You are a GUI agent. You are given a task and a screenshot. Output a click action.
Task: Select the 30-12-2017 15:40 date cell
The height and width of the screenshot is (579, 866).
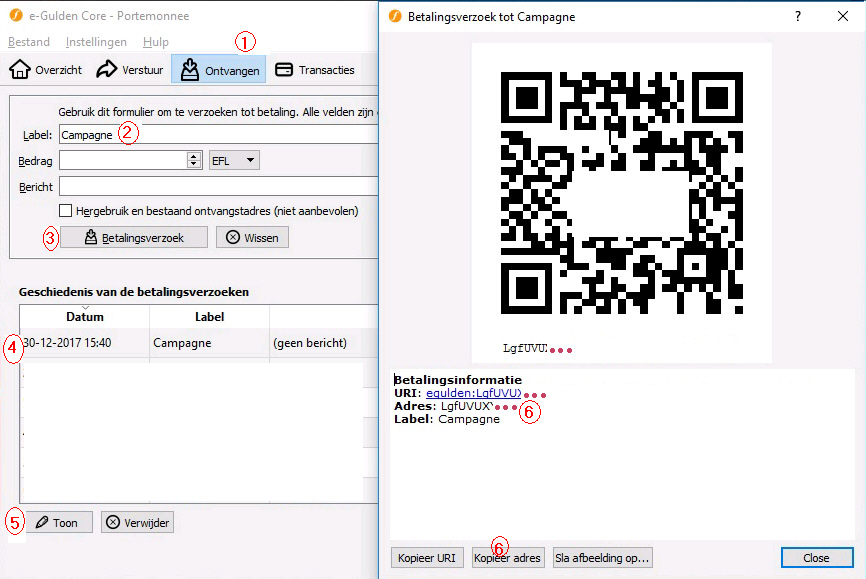[x=85, y=343]
